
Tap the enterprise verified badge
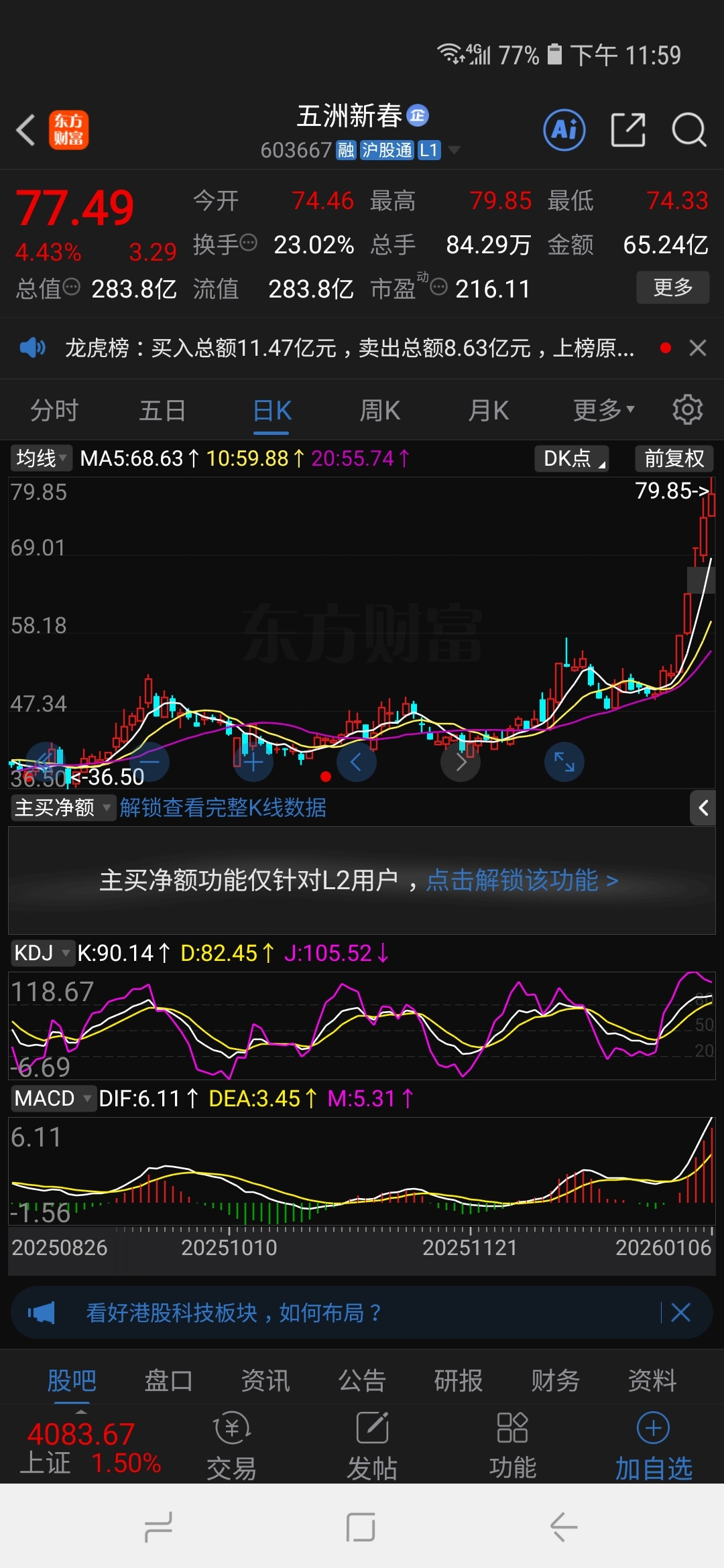click(x=418, y=115)
